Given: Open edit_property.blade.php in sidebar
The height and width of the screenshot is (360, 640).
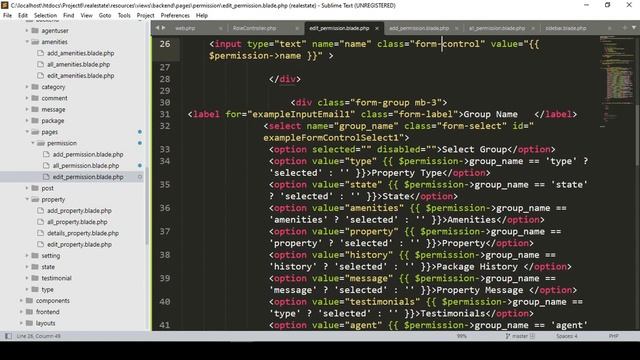Looking at the screenshot, I should point(79,244).
